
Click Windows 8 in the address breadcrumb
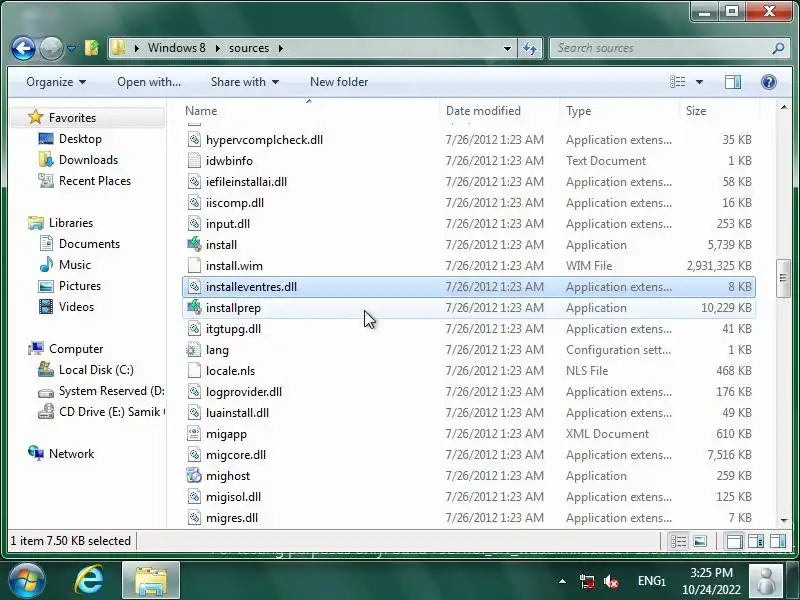177,48
